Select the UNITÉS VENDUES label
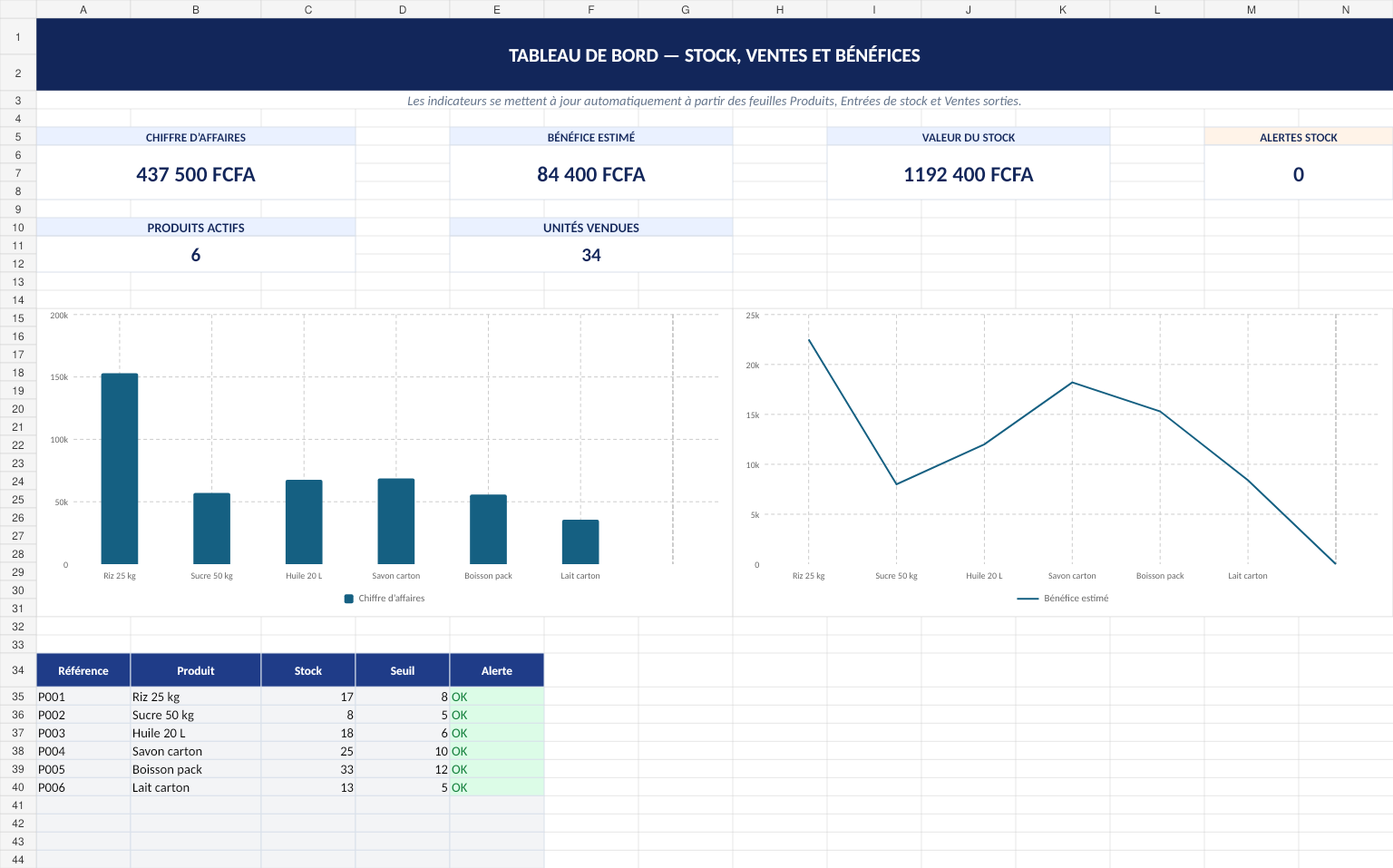The height and width of the screenshot is (868, 1393). [x=591, y=228]
